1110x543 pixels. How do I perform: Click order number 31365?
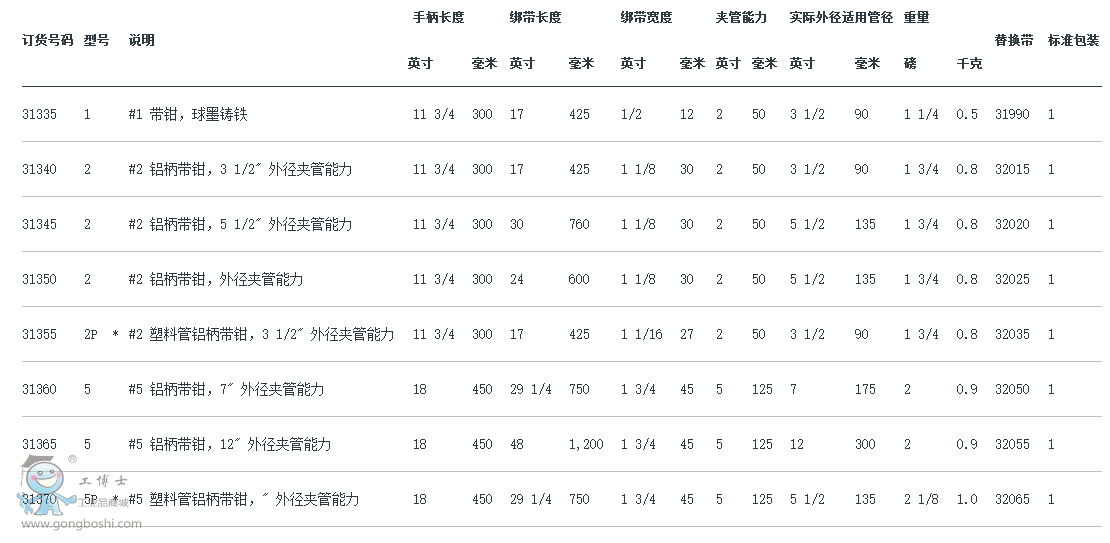[x=39, y=445]
